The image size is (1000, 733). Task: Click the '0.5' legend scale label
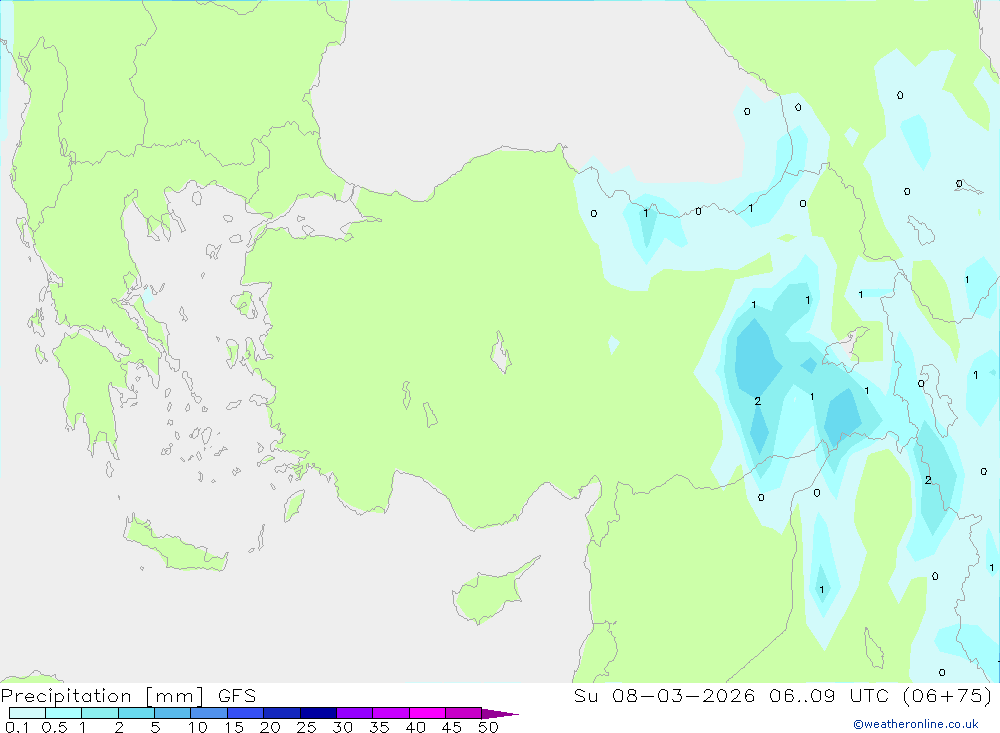[x=54, y=727]
